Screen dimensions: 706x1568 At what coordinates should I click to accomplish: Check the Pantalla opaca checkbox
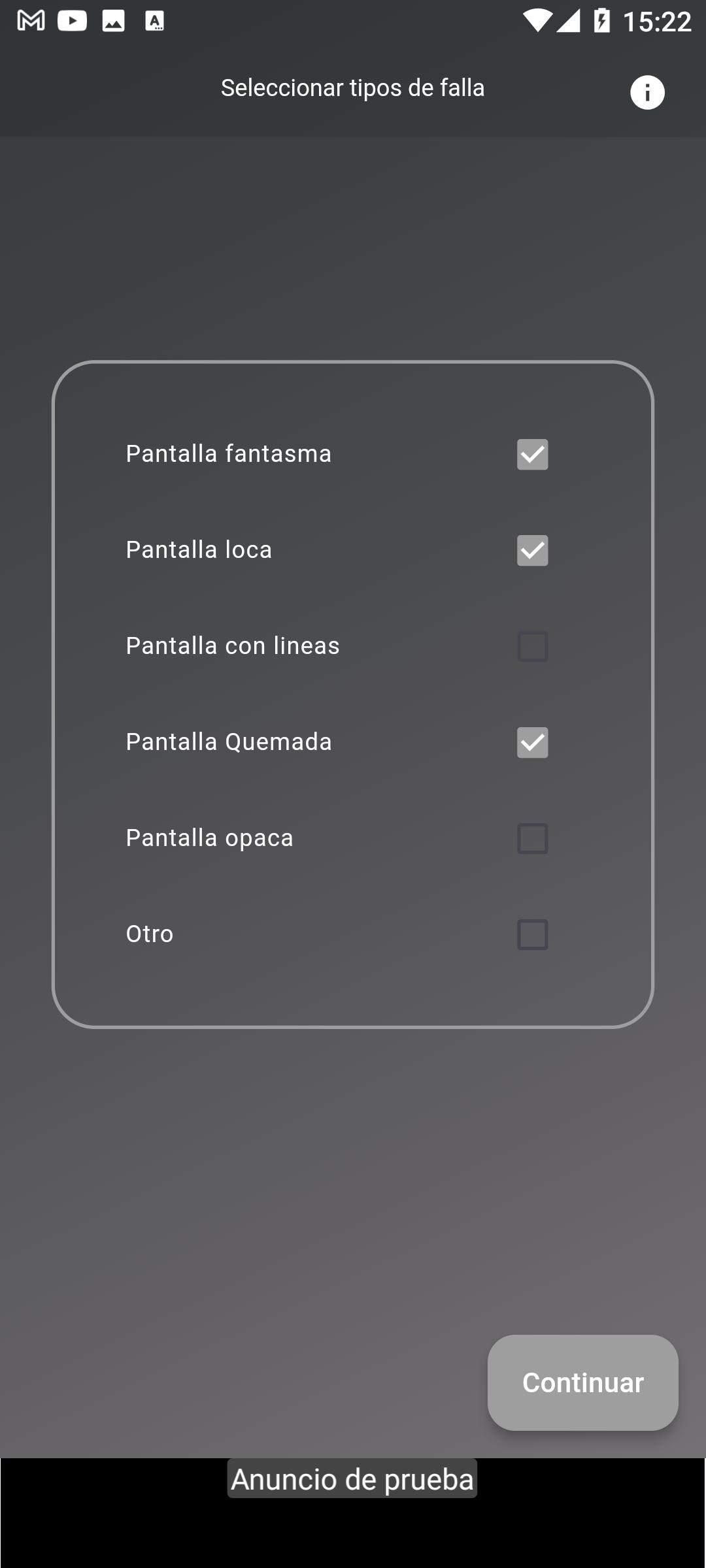tap(532, 839)
